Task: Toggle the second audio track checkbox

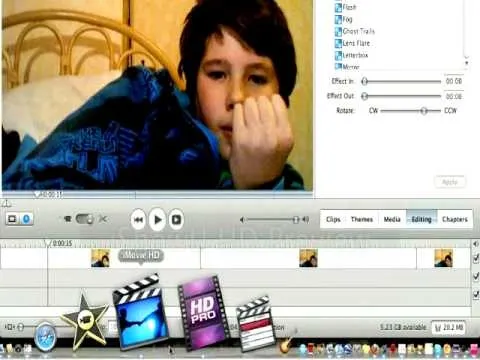Action: (476, 276)
